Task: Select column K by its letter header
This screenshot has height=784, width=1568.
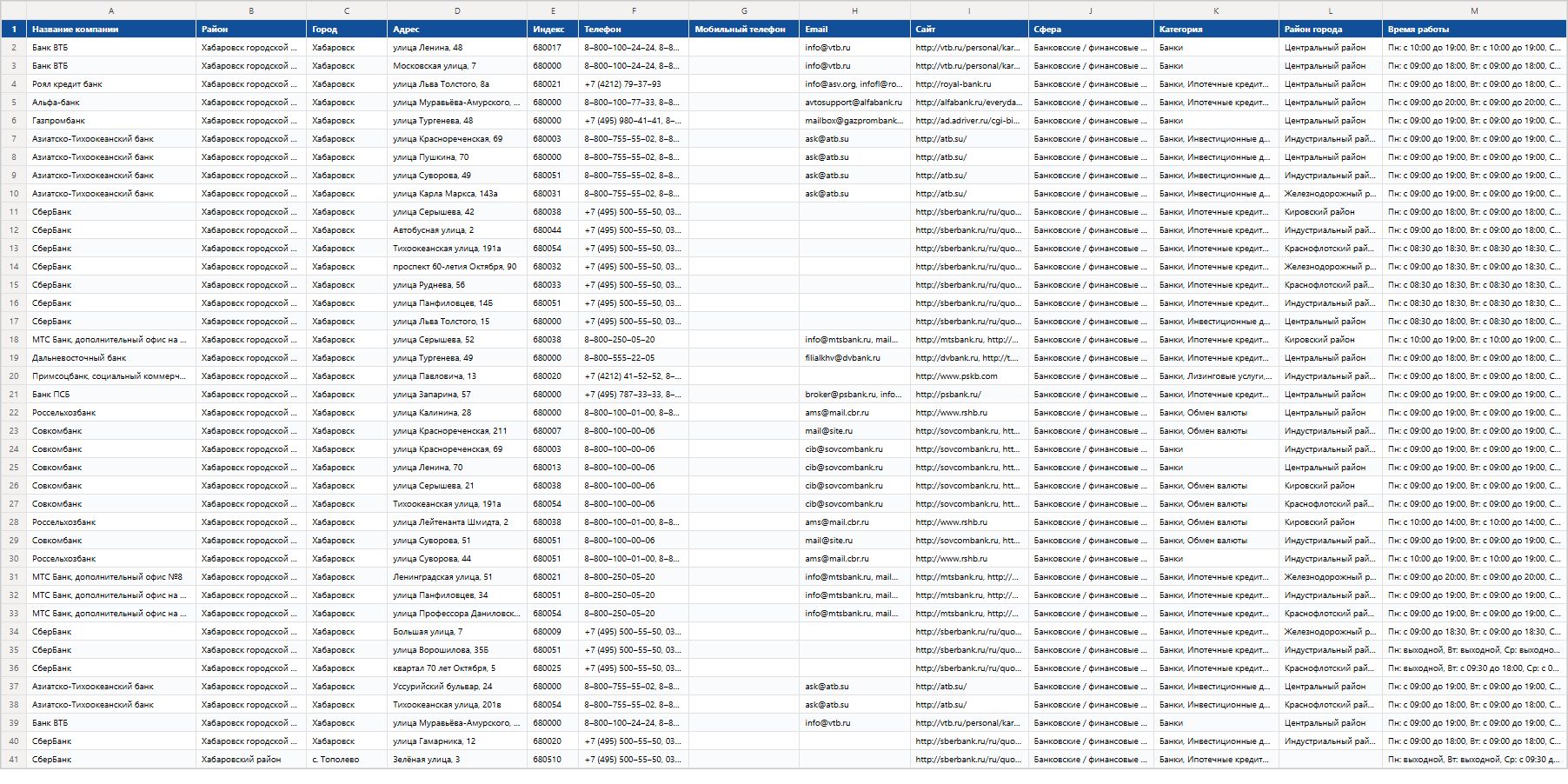Action: 1216,10
